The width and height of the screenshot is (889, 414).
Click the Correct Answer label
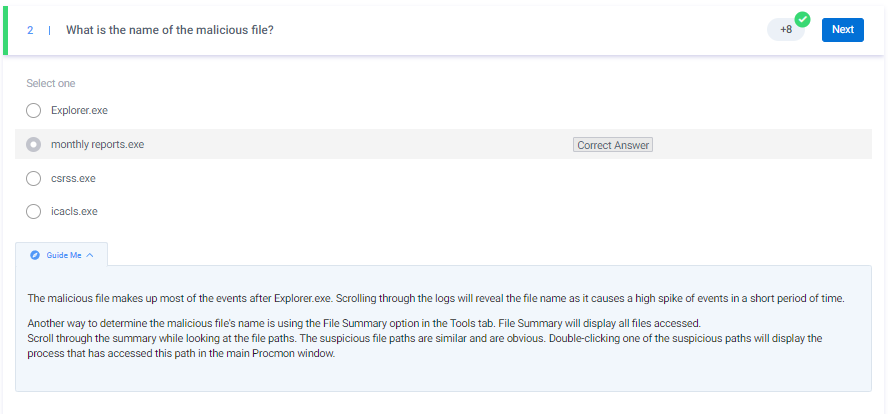pyautogui.click(x=613, y=145)
